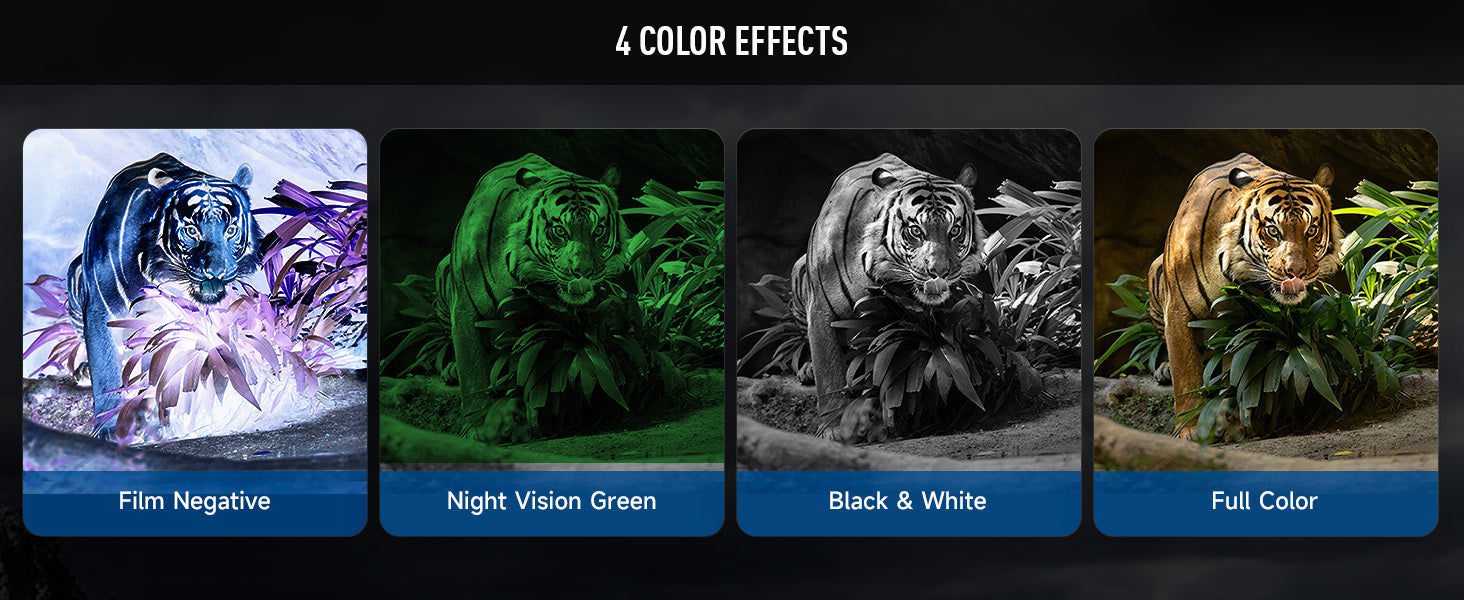1464x600 pixels.
Task: Click the Full Color label
Action: pyautogui.click(x=1265, y=501)
